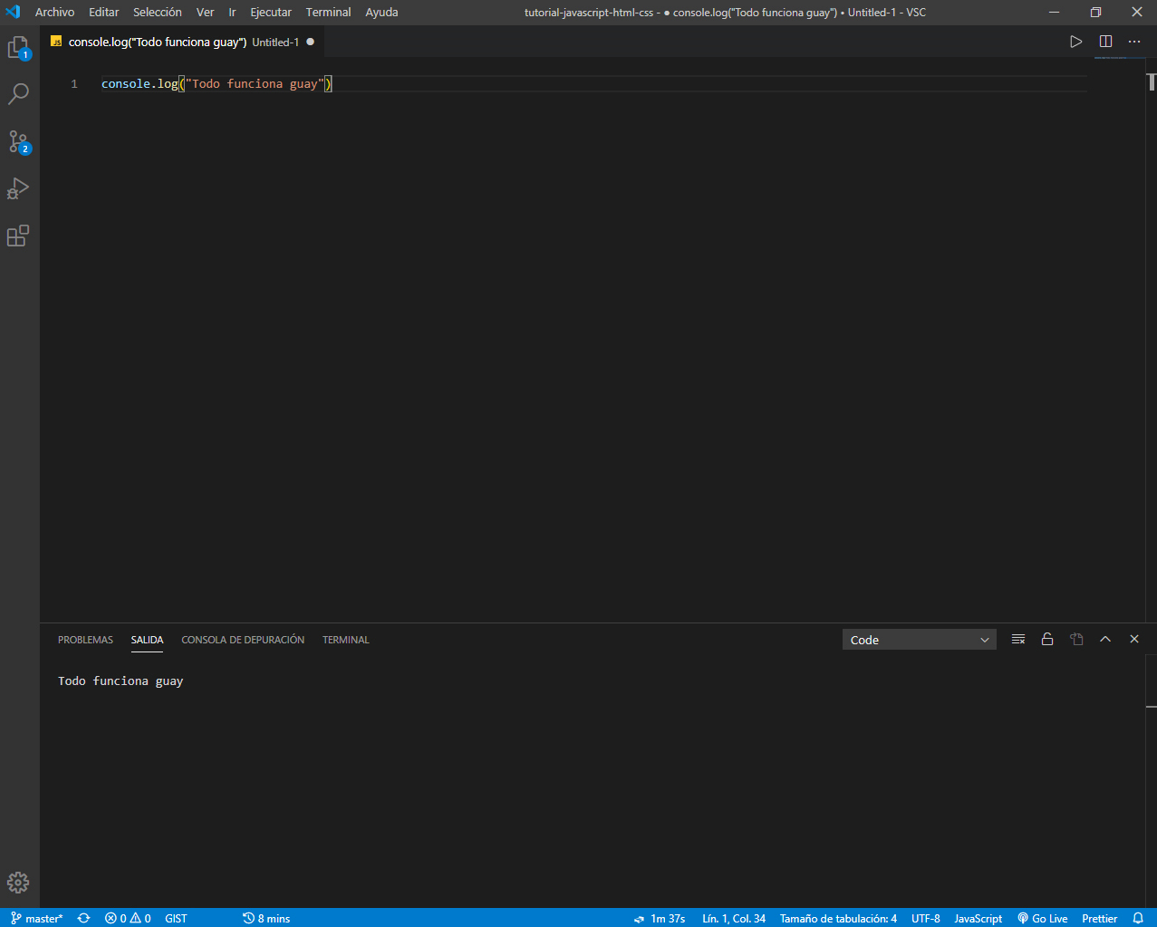
Task: Open the Ayuda menu
Action: (381, 13)
